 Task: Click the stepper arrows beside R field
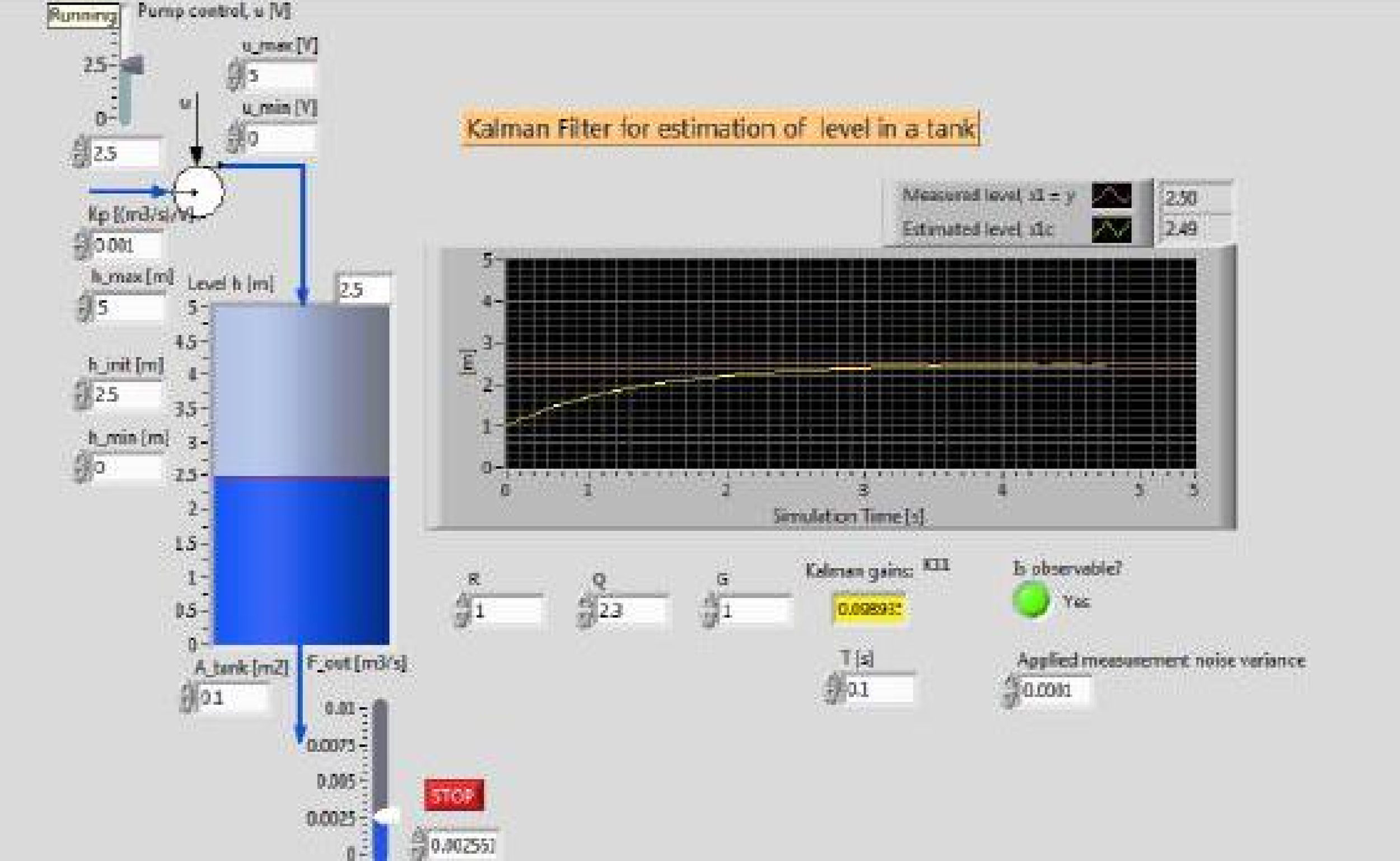coord(463,611)
